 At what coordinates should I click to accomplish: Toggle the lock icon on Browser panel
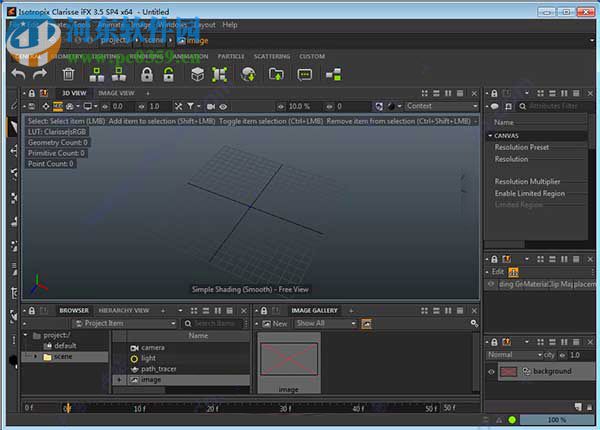[31, 310]
